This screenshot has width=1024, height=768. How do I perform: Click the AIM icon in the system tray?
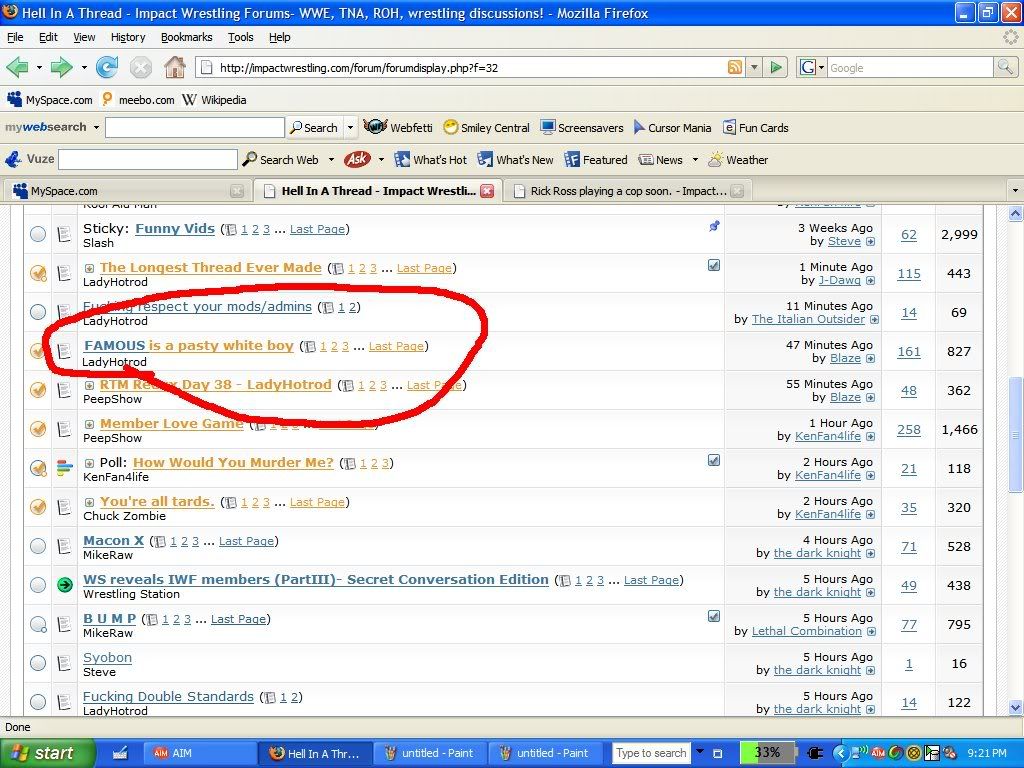pyautogui.click(x=878, y=753)
